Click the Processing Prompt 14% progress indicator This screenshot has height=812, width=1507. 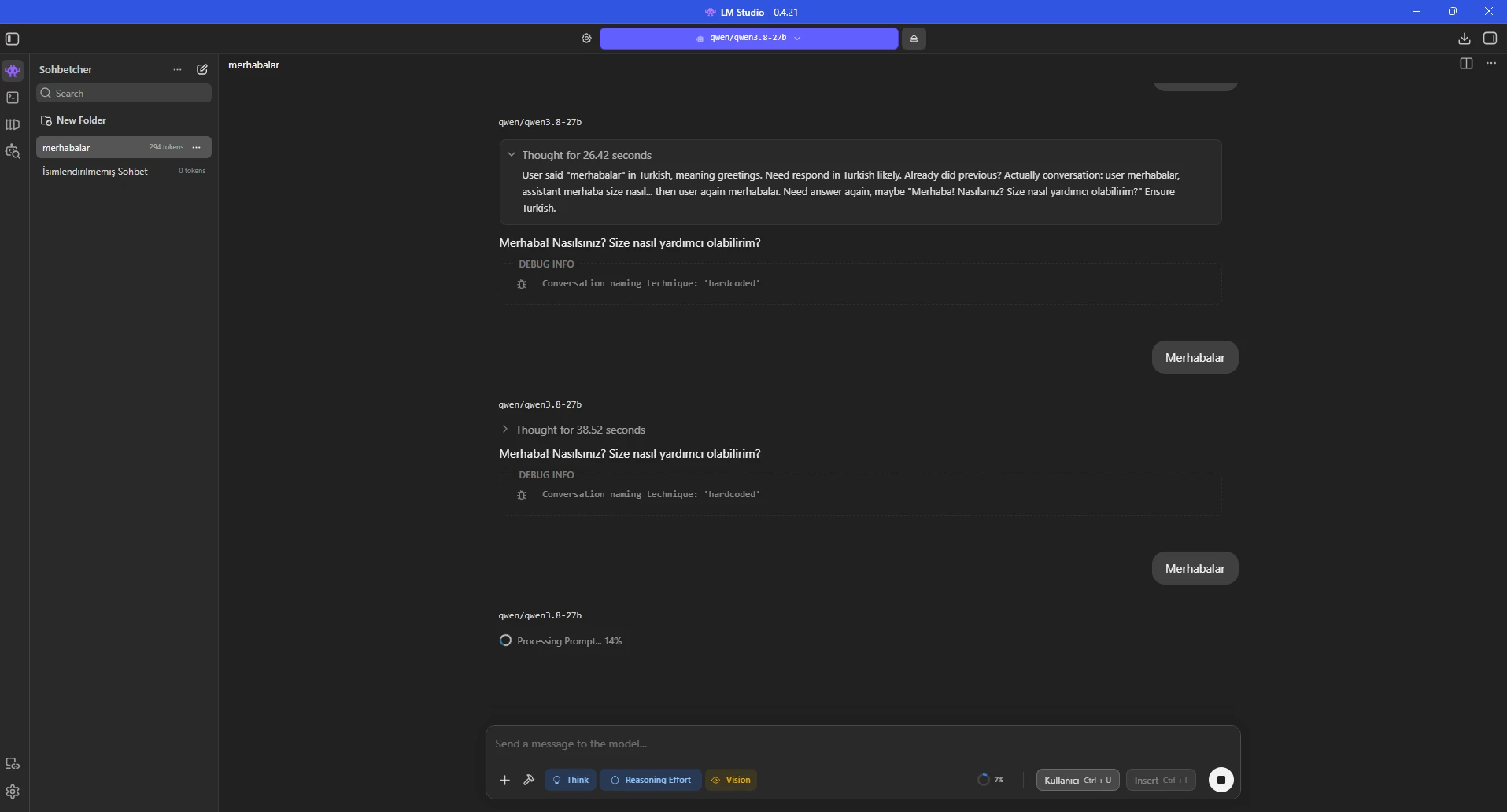point(560,641)
